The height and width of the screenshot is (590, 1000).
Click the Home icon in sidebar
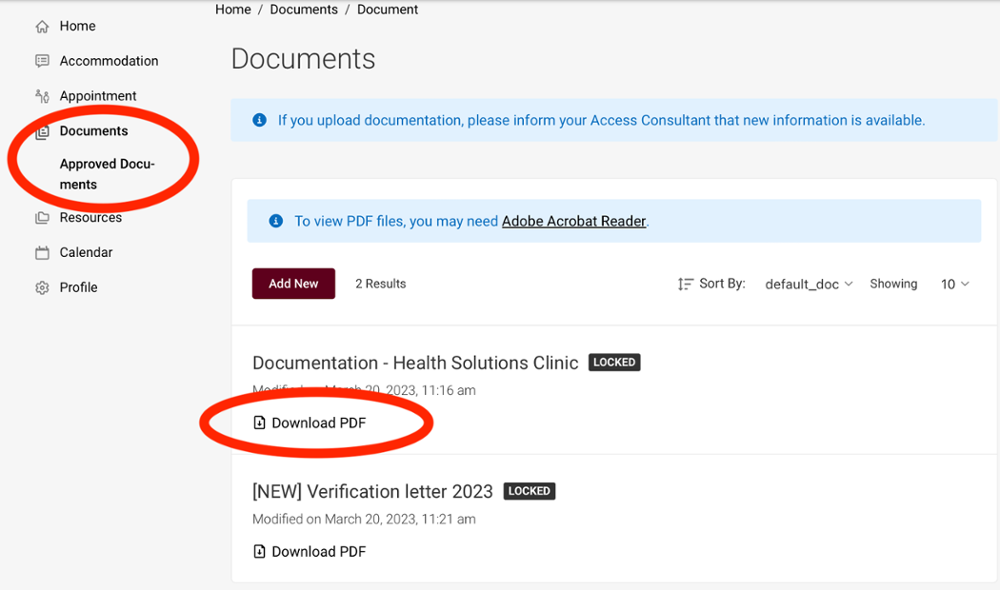41,25
